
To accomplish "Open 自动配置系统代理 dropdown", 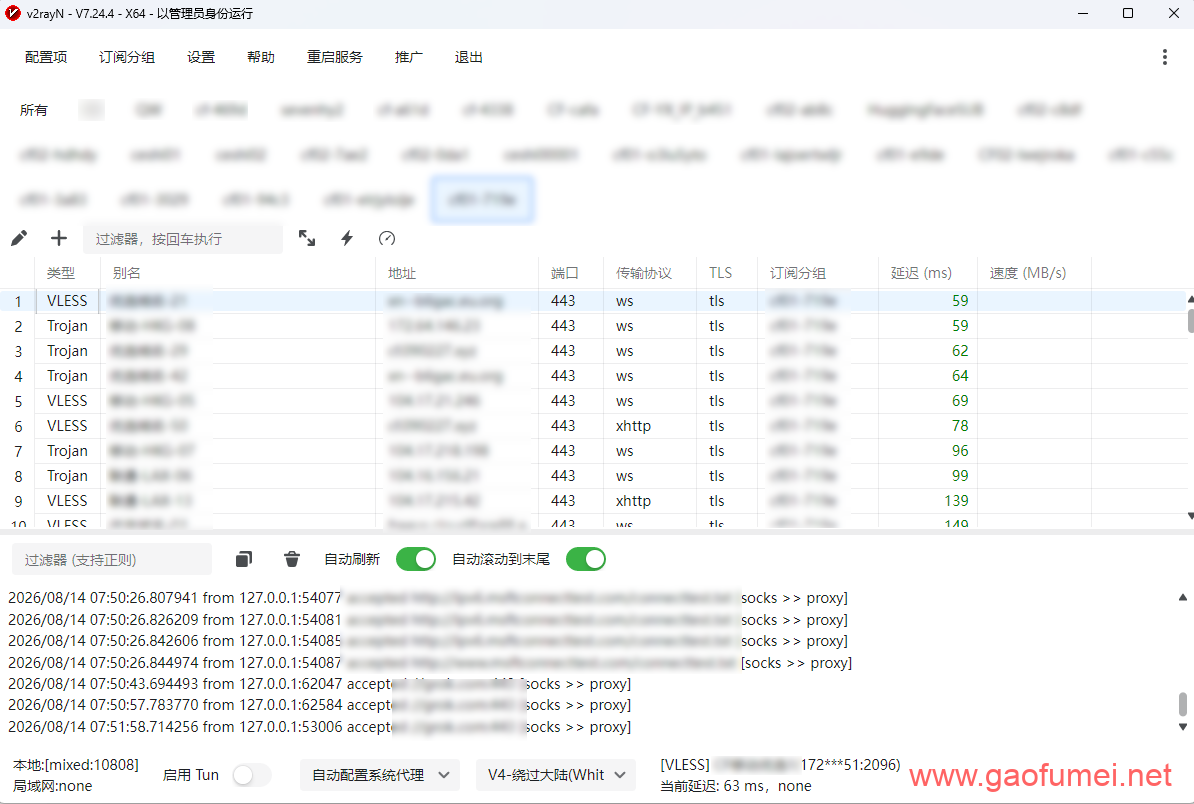I will (380, 775).
